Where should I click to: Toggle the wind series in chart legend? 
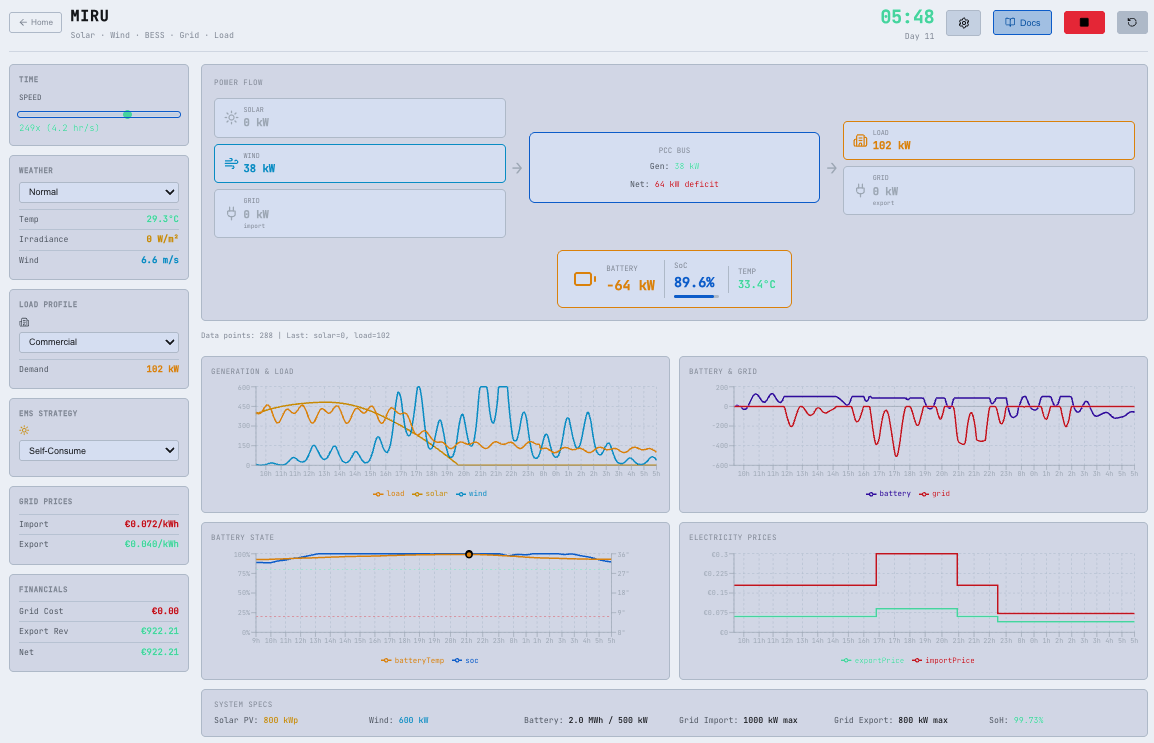[471, 494]
